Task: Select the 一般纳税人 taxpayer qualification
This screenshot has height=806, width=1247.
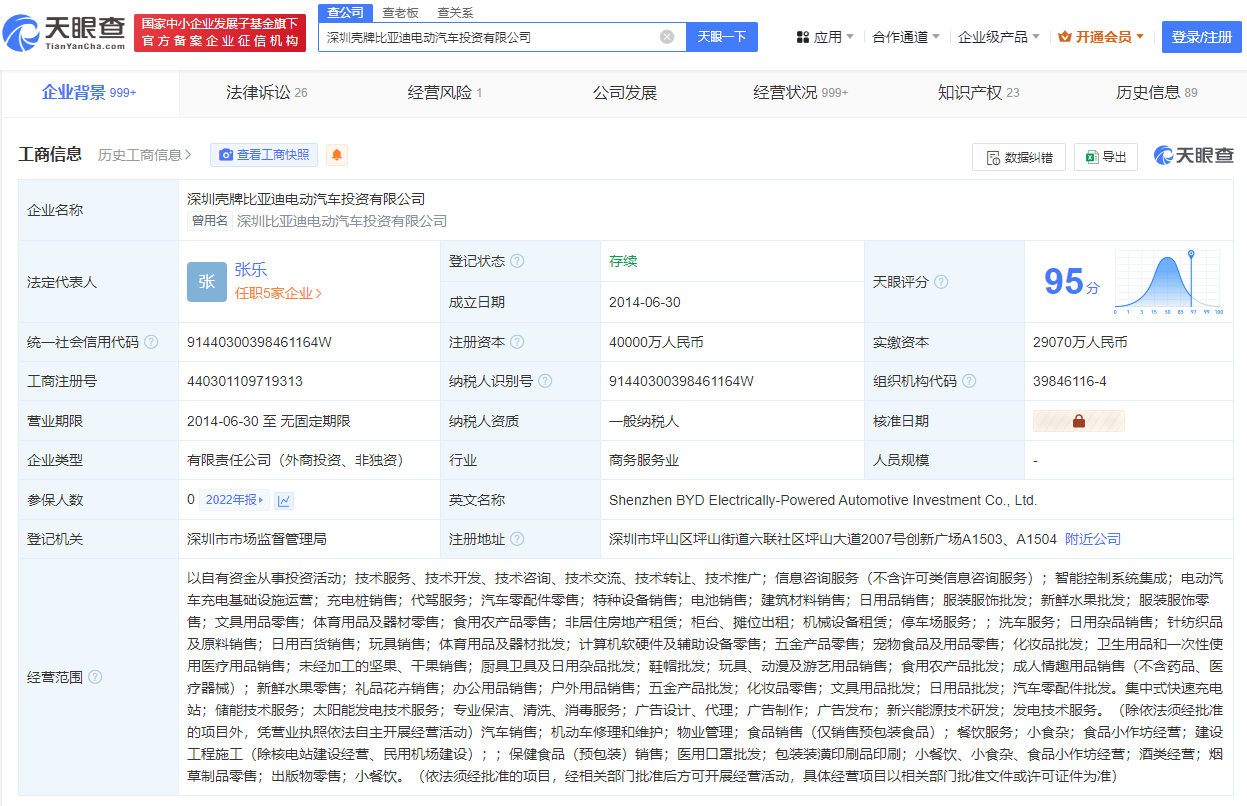Action: [x=644, y=421]
